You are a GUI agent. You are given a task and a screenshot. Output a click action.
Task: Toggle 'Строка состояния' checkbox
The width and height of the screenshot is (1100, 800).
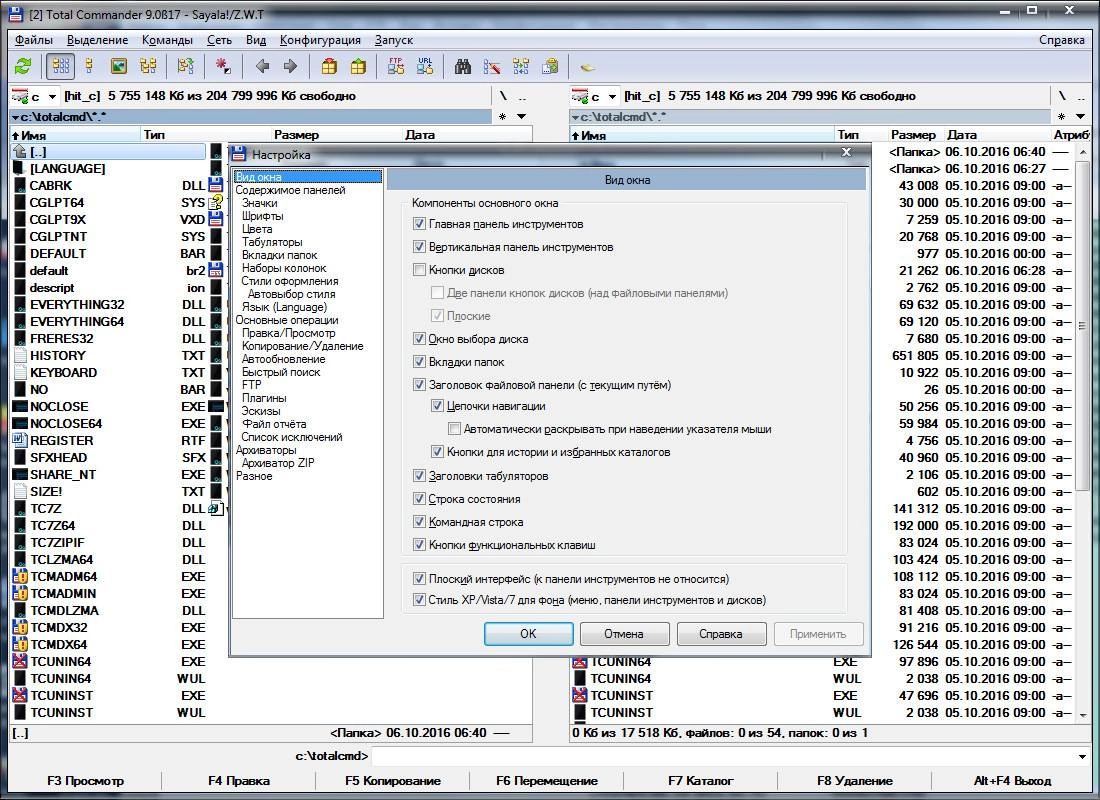[419, 499]
